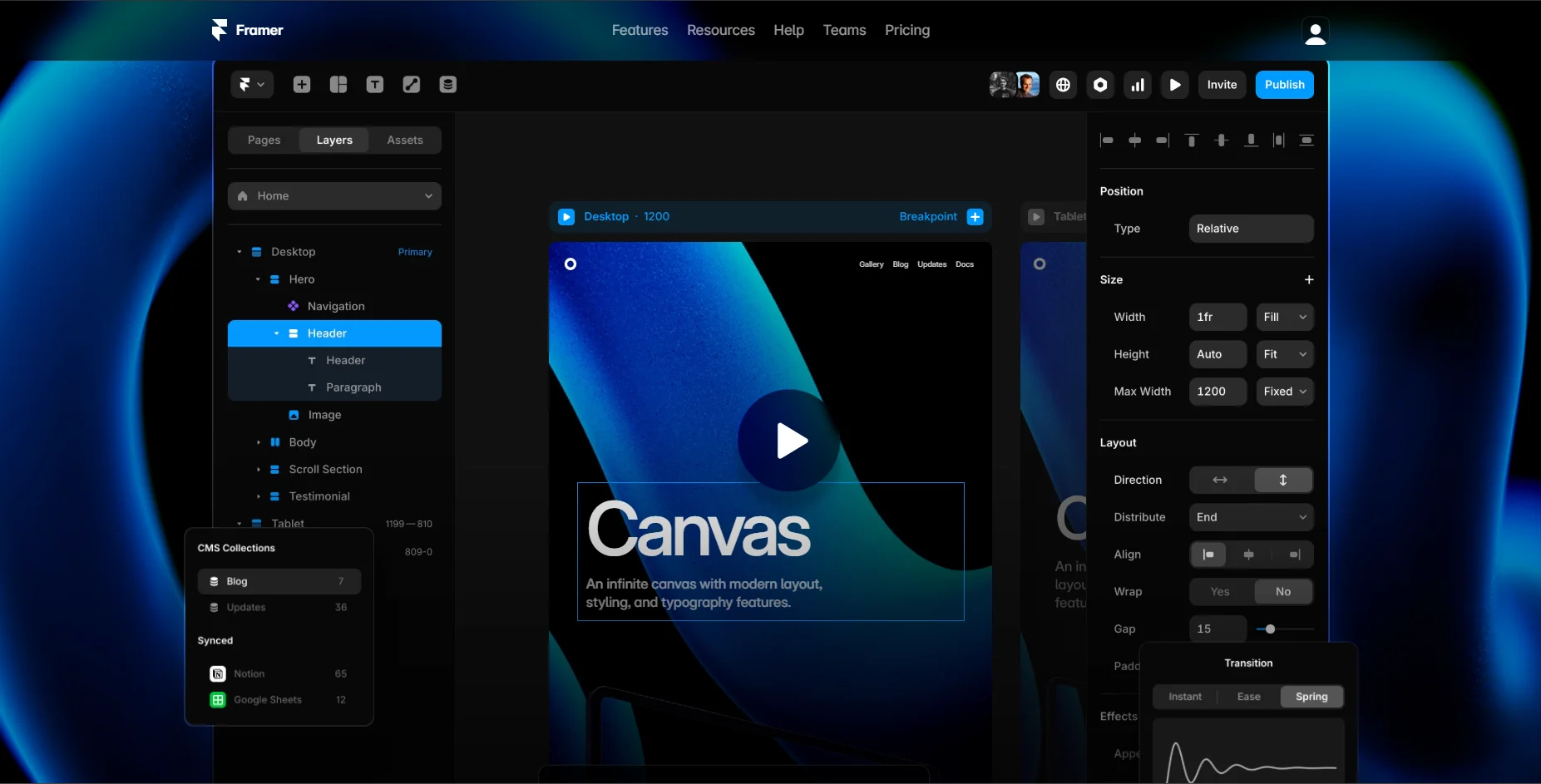This screenshot has height=784, width=1541.
Task: Open the Max Width Fixed dropdown
Action: (1285, 392)
